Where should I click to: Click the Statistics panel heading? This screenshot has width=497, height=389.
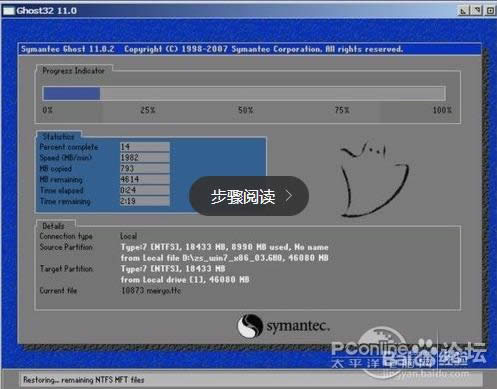coord(58,137)
